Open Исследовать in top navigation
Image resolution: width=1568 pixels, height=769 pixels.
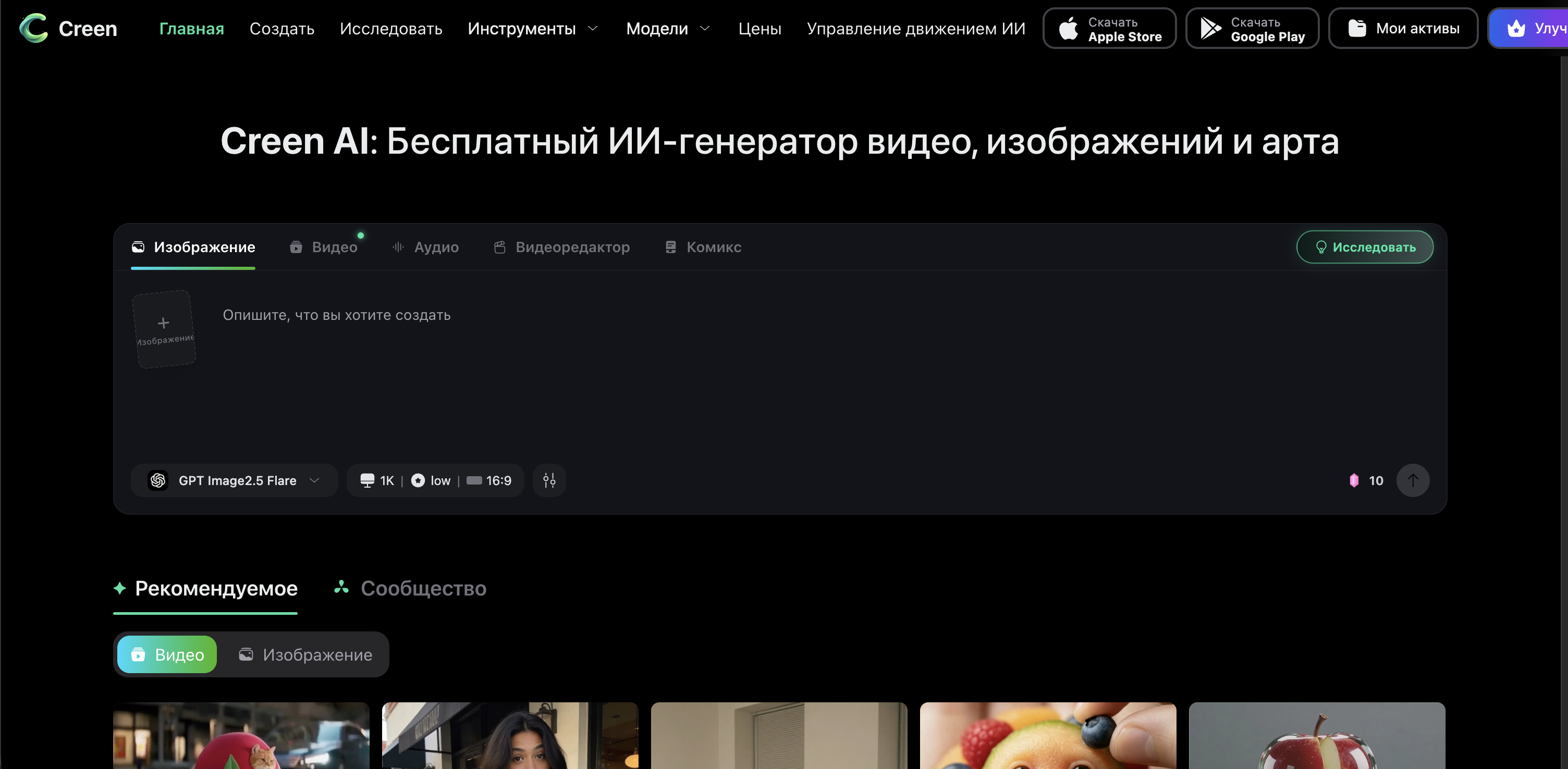point(391,29)
